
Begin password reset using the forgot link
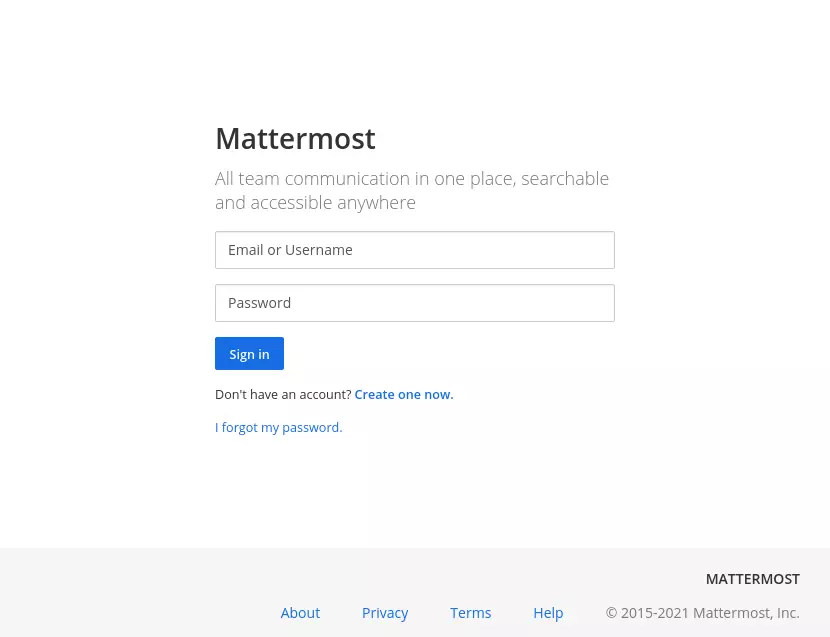pos(278,428)
